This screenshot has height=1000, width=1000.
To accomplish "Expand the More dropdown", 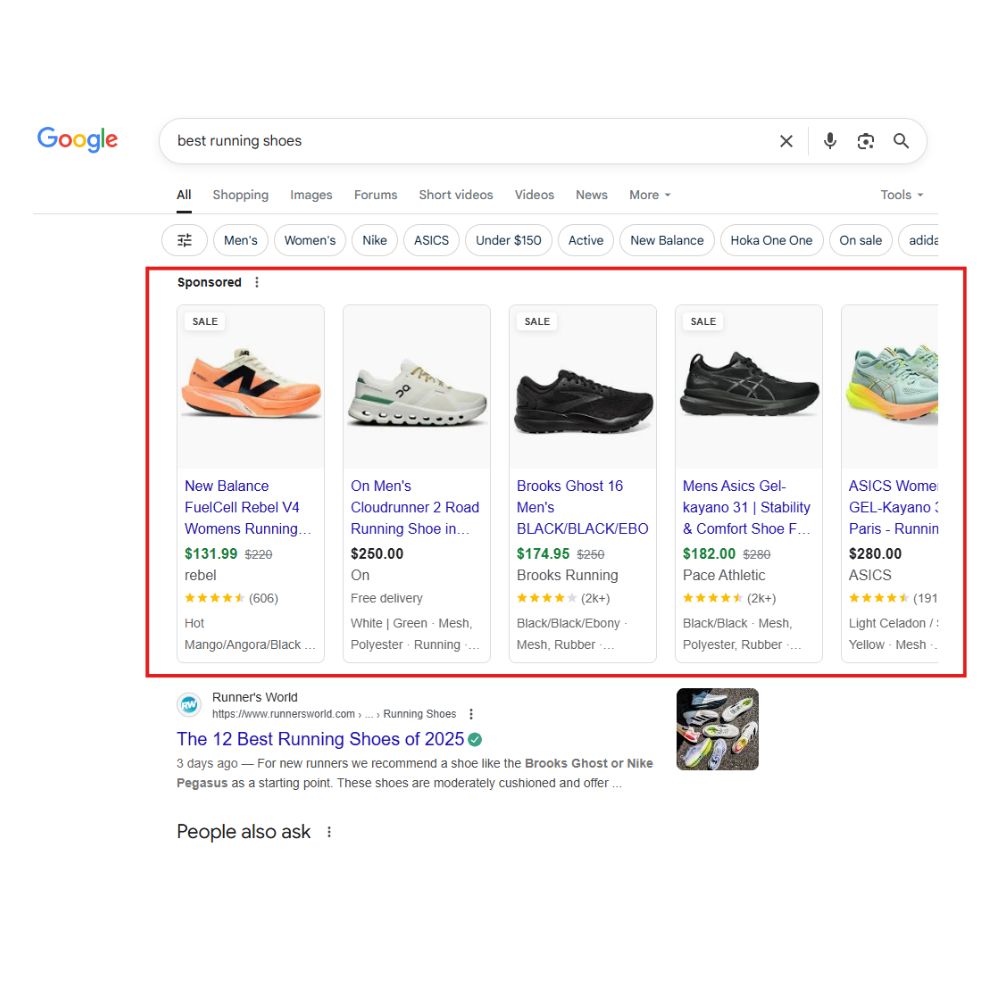I will click(x=650, y=195).
